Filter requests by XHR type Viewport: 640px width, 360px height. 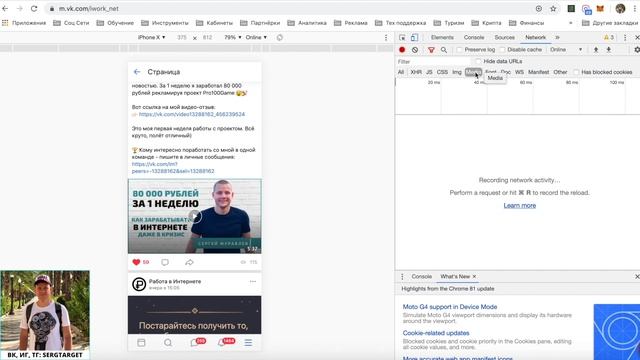click(x=416, y=72)
